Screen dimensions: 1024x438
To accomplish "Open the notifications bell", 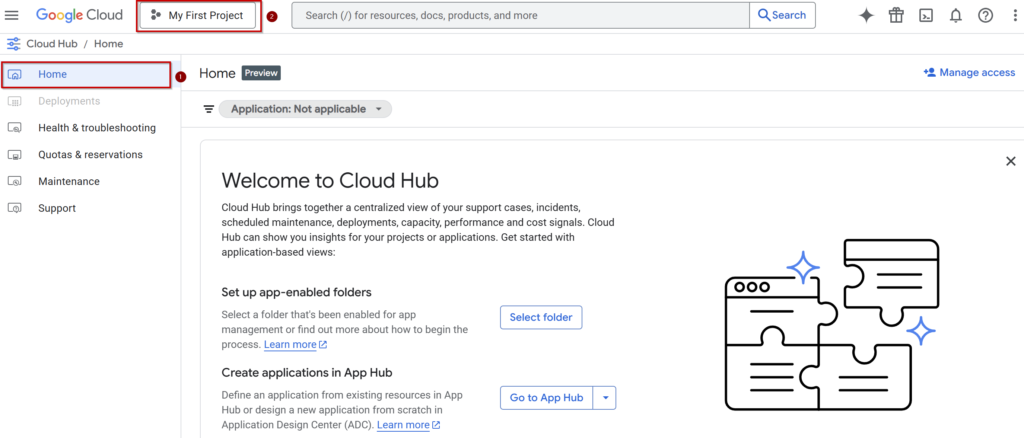I will [955, 16].
